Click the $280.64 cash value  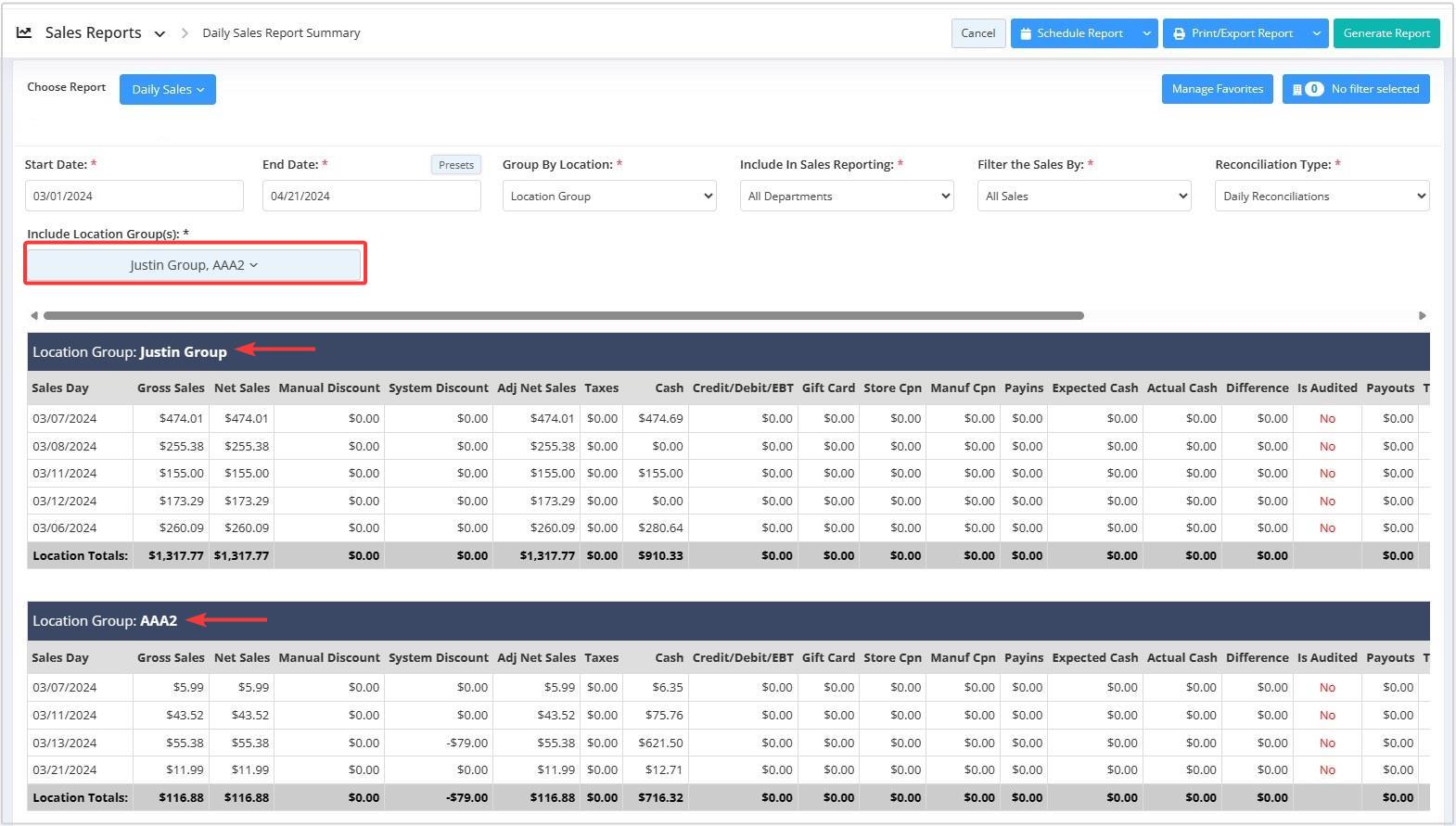[x=660, y=528]
